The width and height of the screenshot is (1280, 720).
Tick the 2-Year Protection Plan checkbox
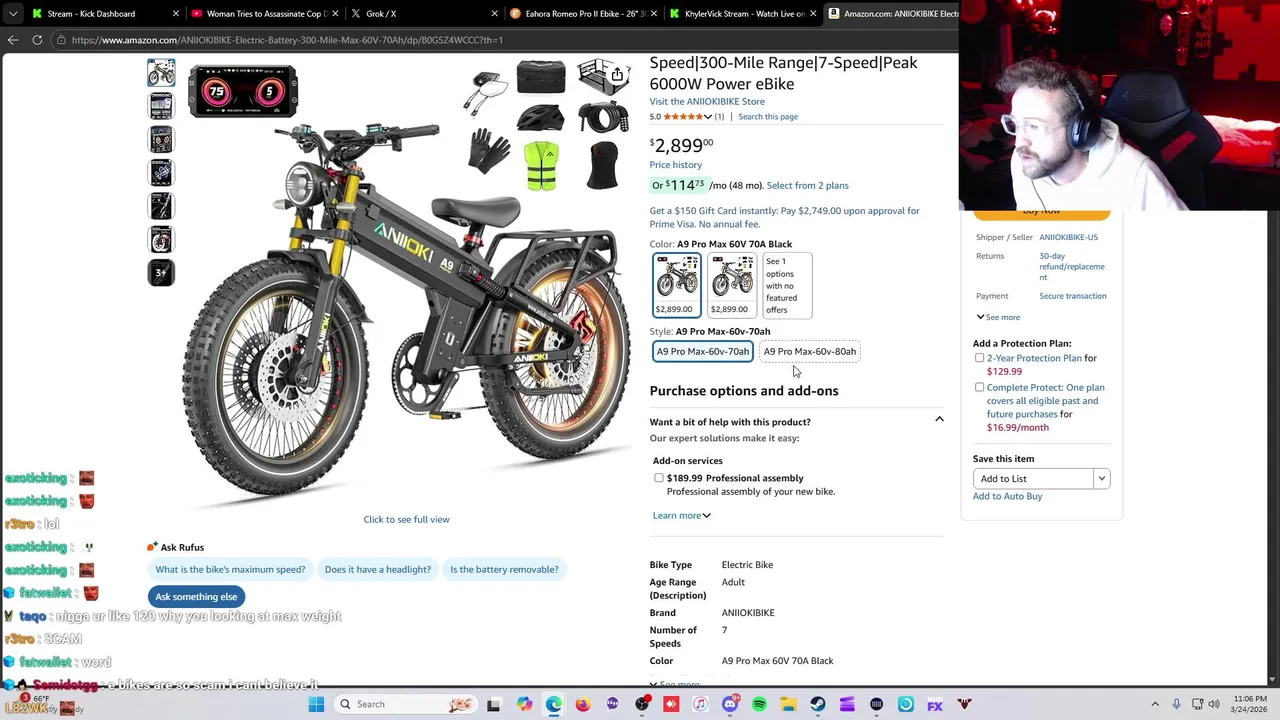point(979,358)
